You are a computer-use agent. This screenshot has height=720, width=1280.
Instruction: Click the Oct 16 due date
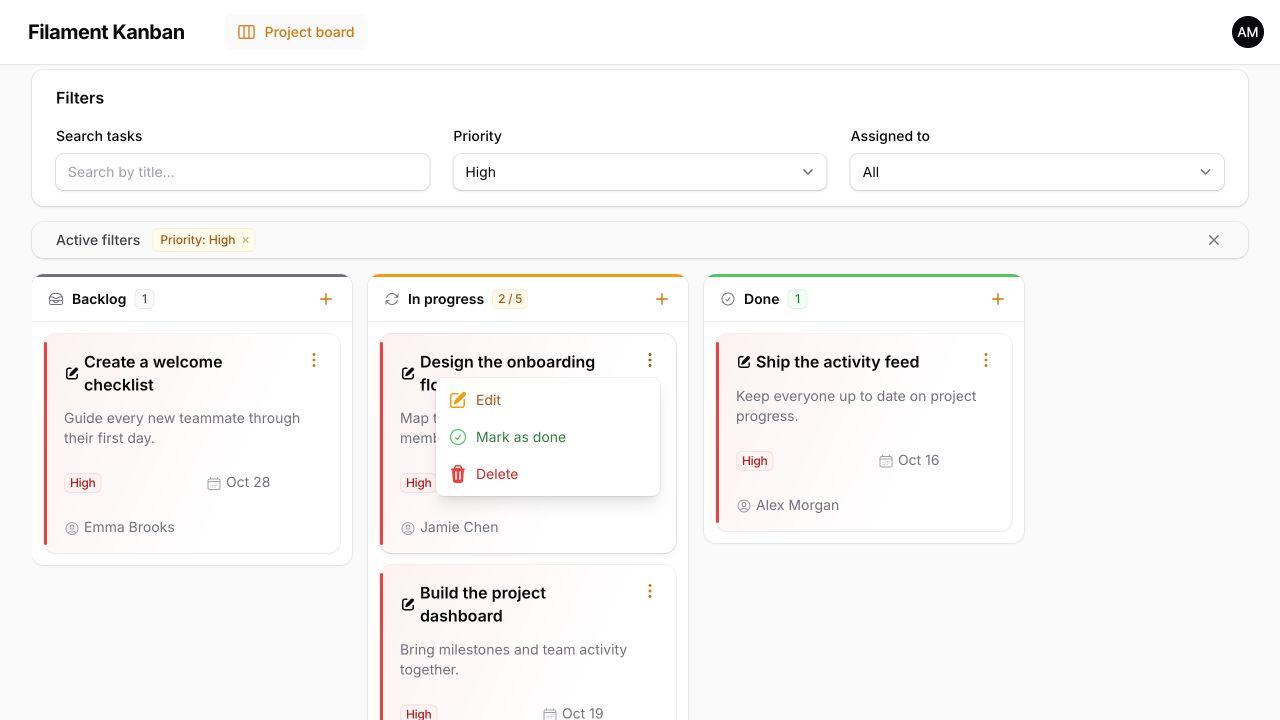[919, 460]
